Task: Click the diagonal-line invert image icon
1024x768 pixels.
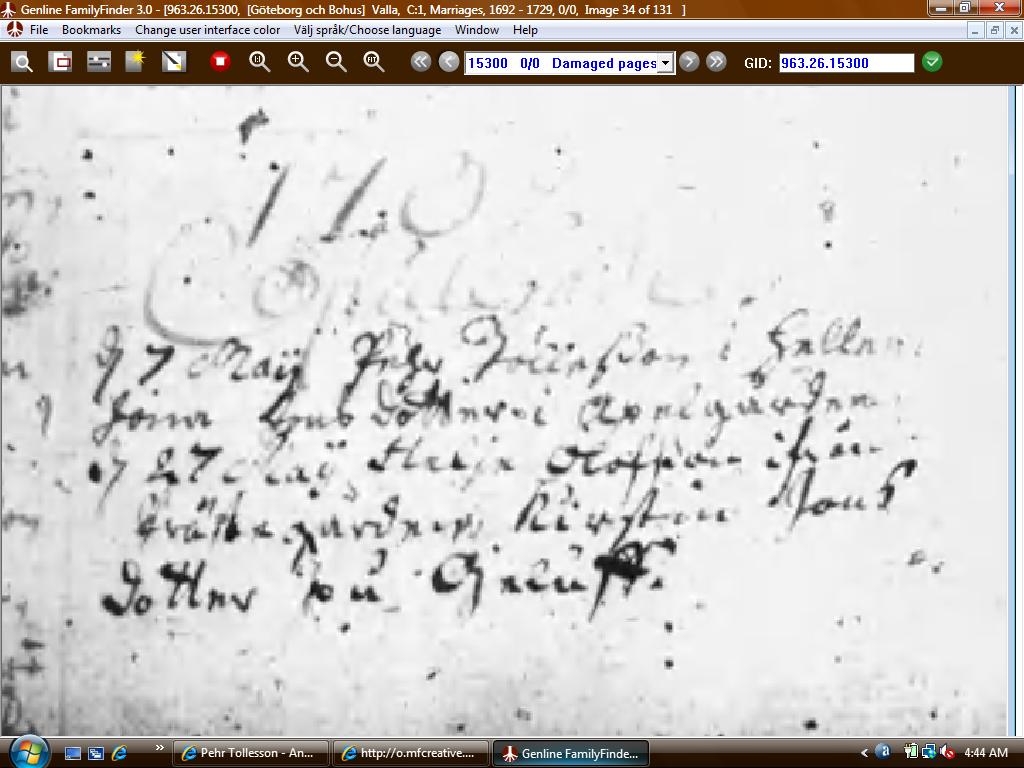Action: coord(174,63)
